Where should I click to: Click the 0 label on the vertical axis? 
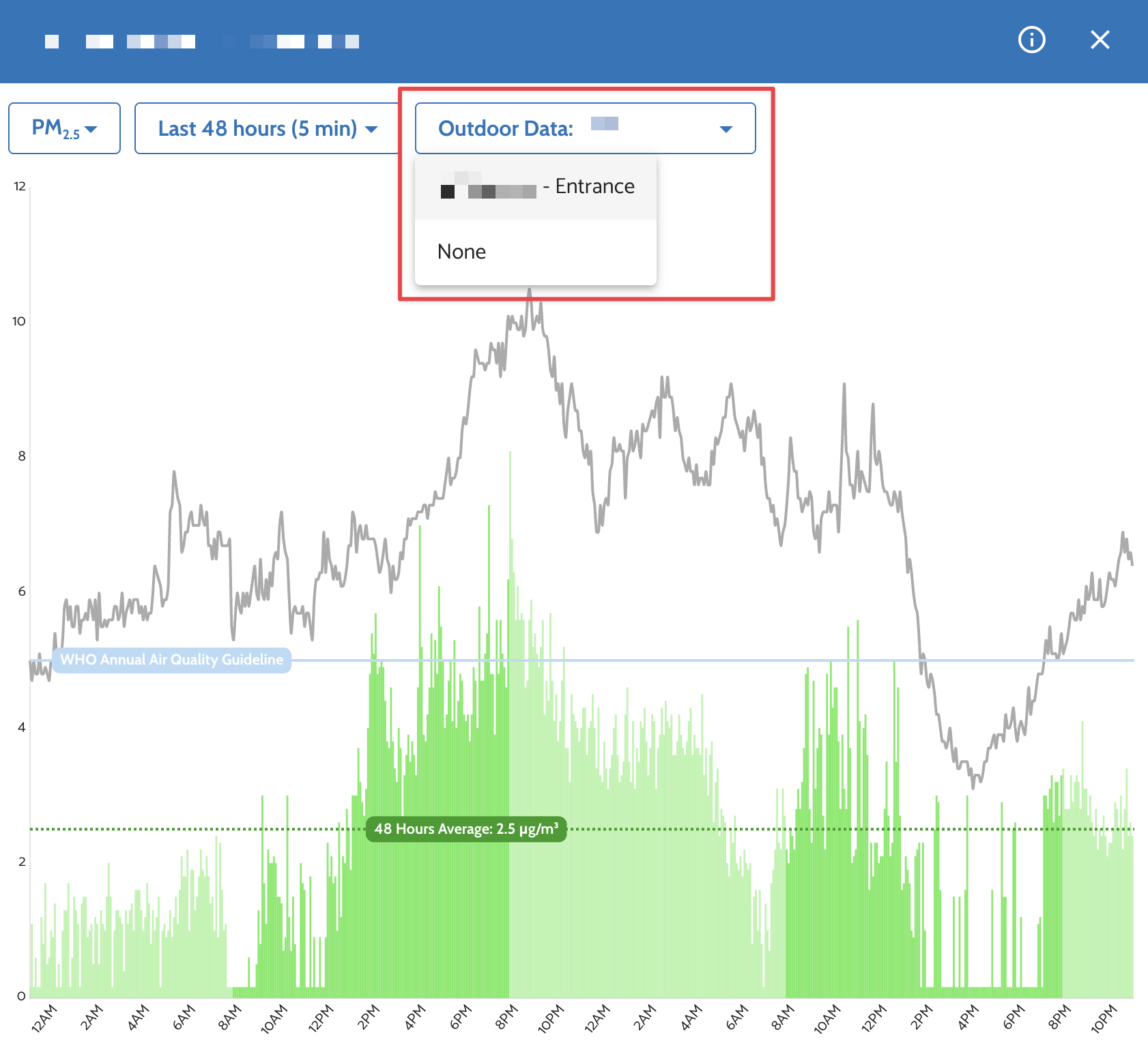click(x=21, y=996)
